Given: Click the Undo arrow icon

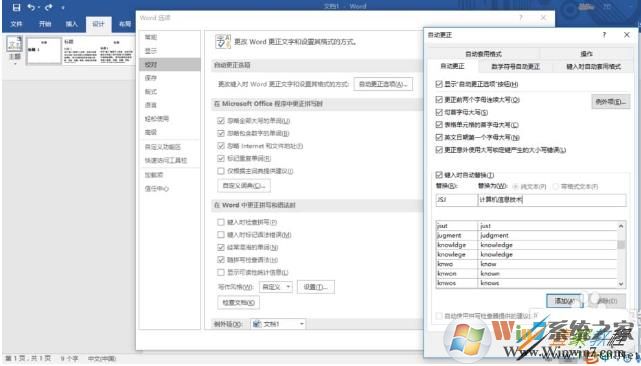Looking at the screenshot, I should click(31, 7).
